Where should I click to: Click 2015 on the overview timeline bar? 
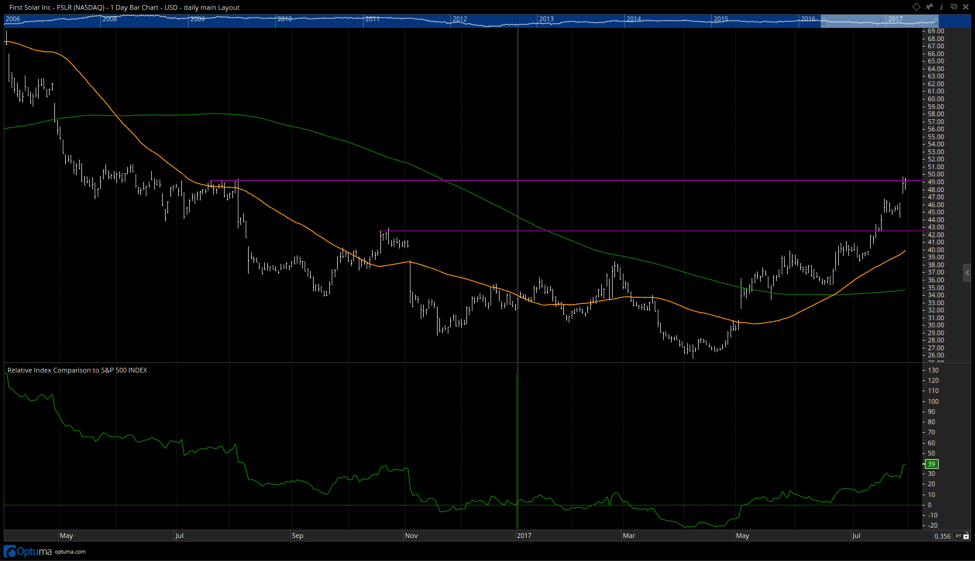[721, 19]
